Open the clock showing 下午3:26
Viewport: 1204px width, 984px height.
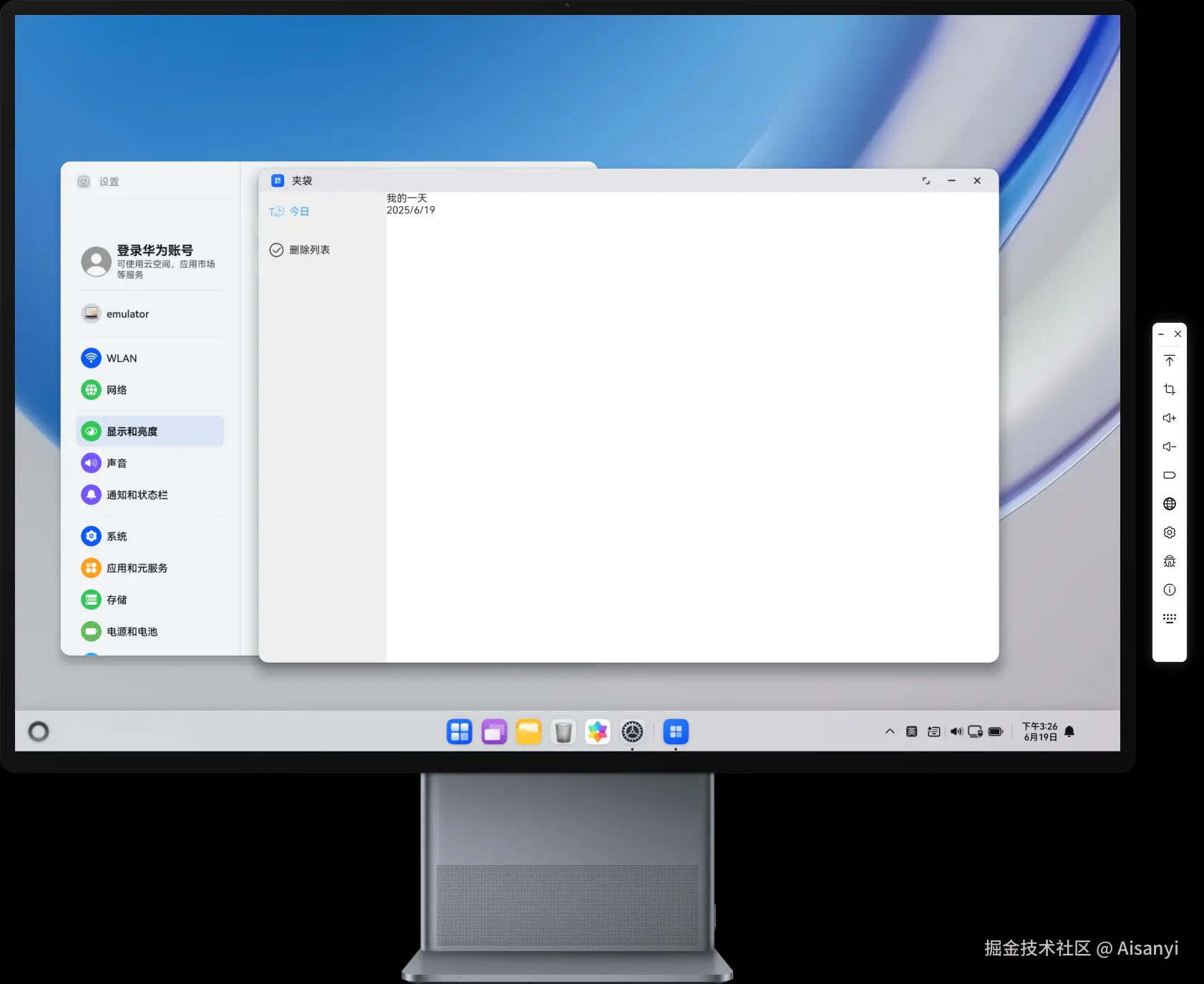point(1040,731)
